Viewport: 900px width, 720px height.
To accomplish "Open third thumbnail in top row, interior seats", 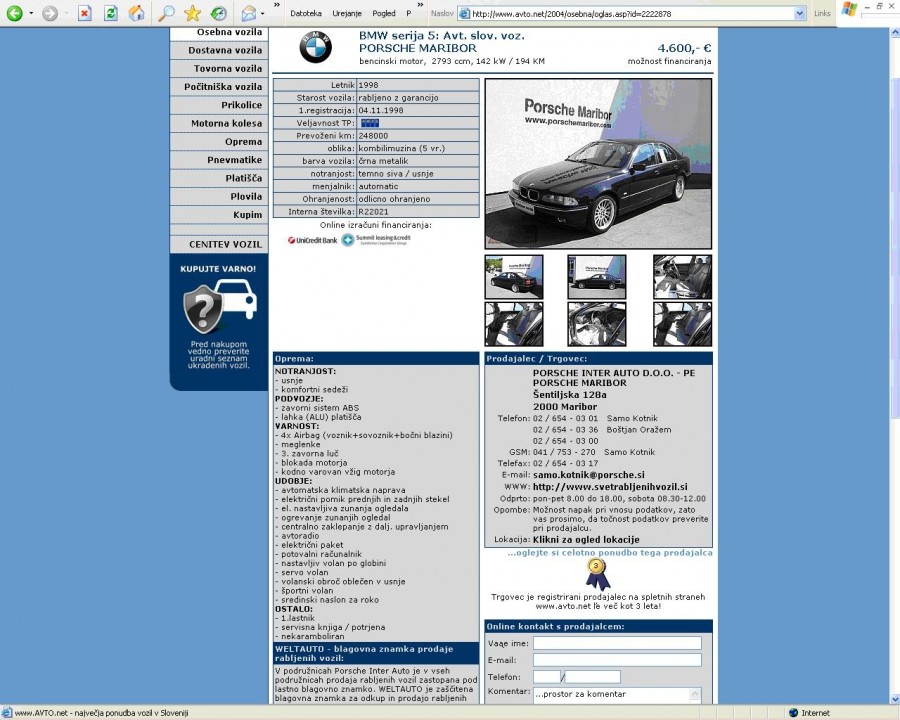I will coord(682,277).
